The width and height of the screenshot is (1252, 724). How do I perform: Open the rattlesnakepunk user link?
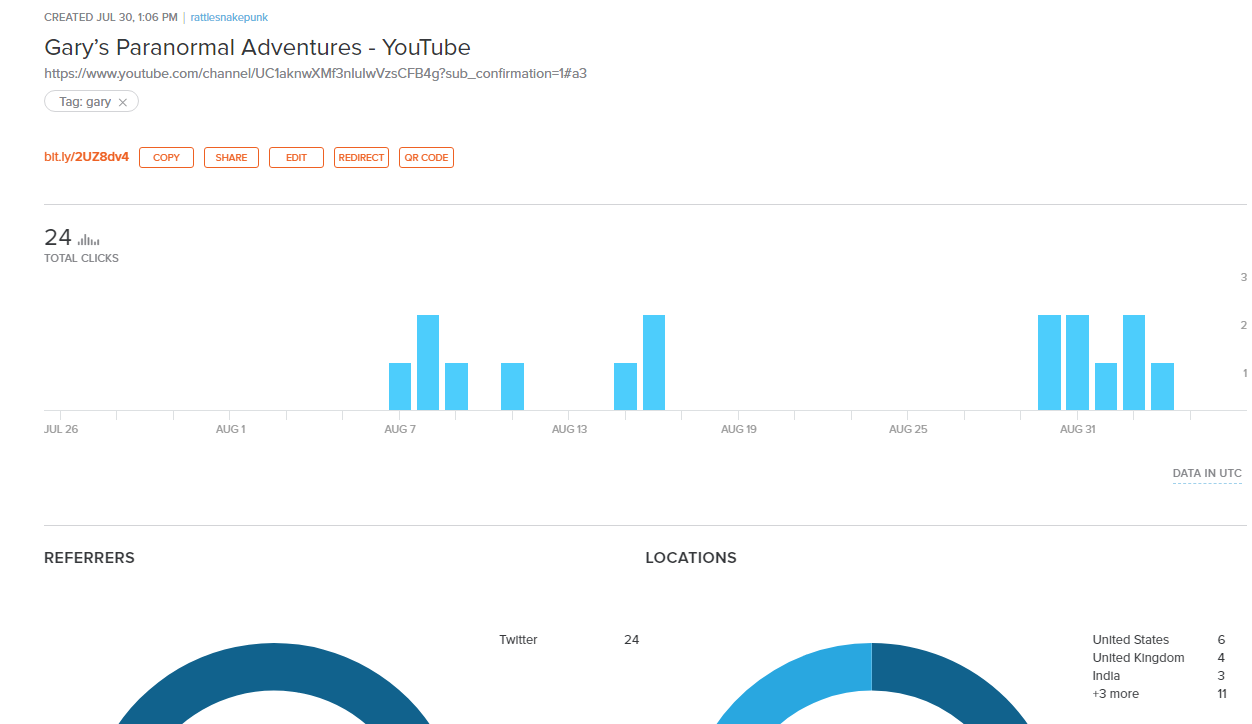click(229, 17)
